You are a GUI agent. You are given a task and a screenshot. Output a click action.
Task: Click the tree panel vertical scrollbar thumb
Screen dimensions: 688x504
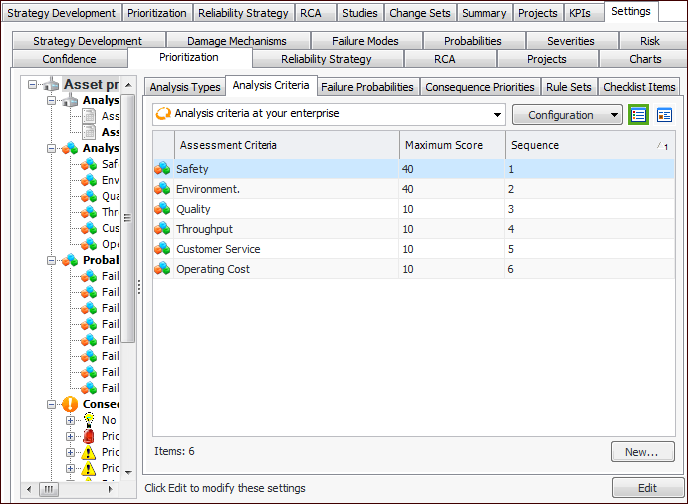[127, 218]
